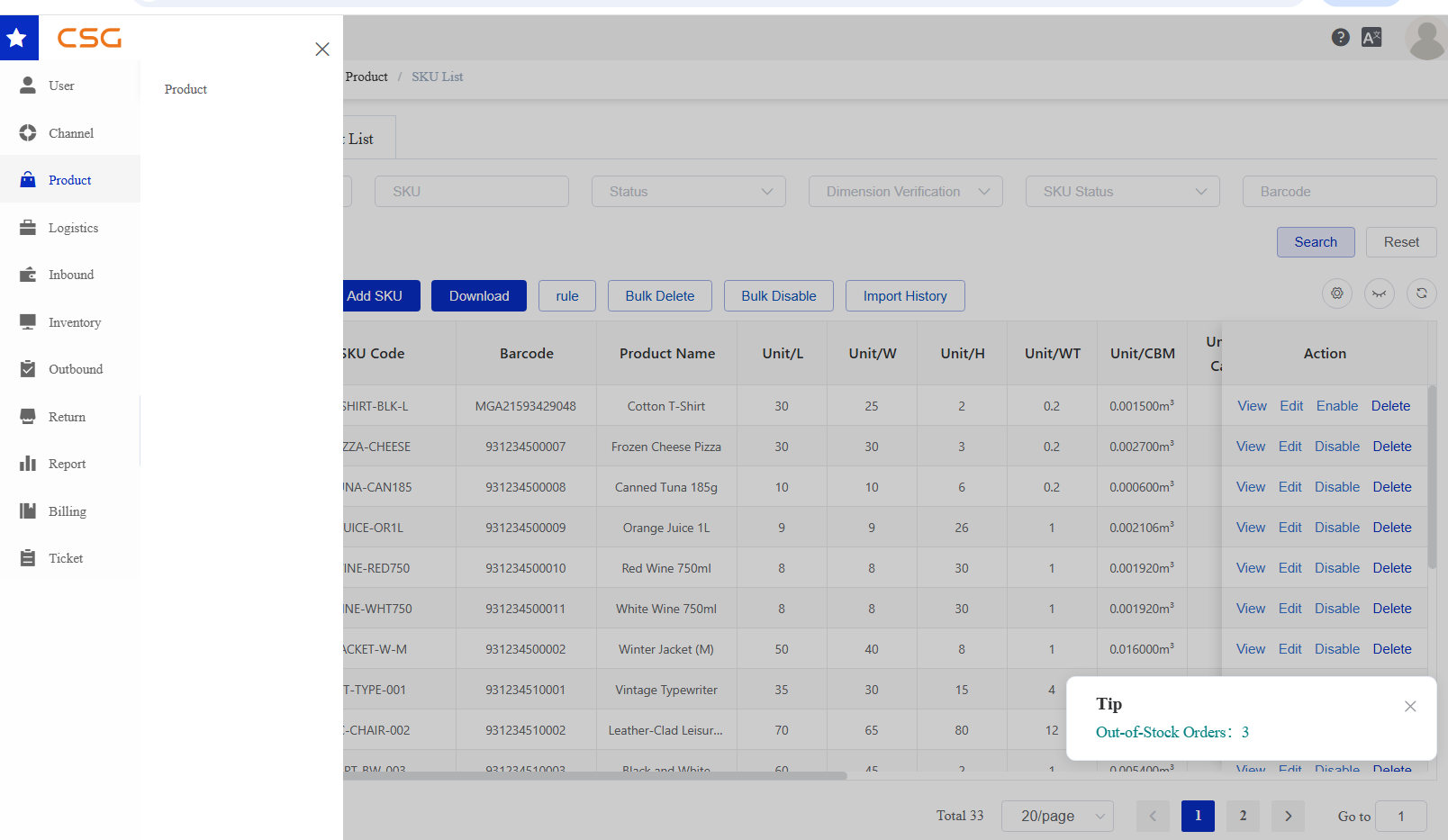Click the Download button

click(x=479, y=296)
